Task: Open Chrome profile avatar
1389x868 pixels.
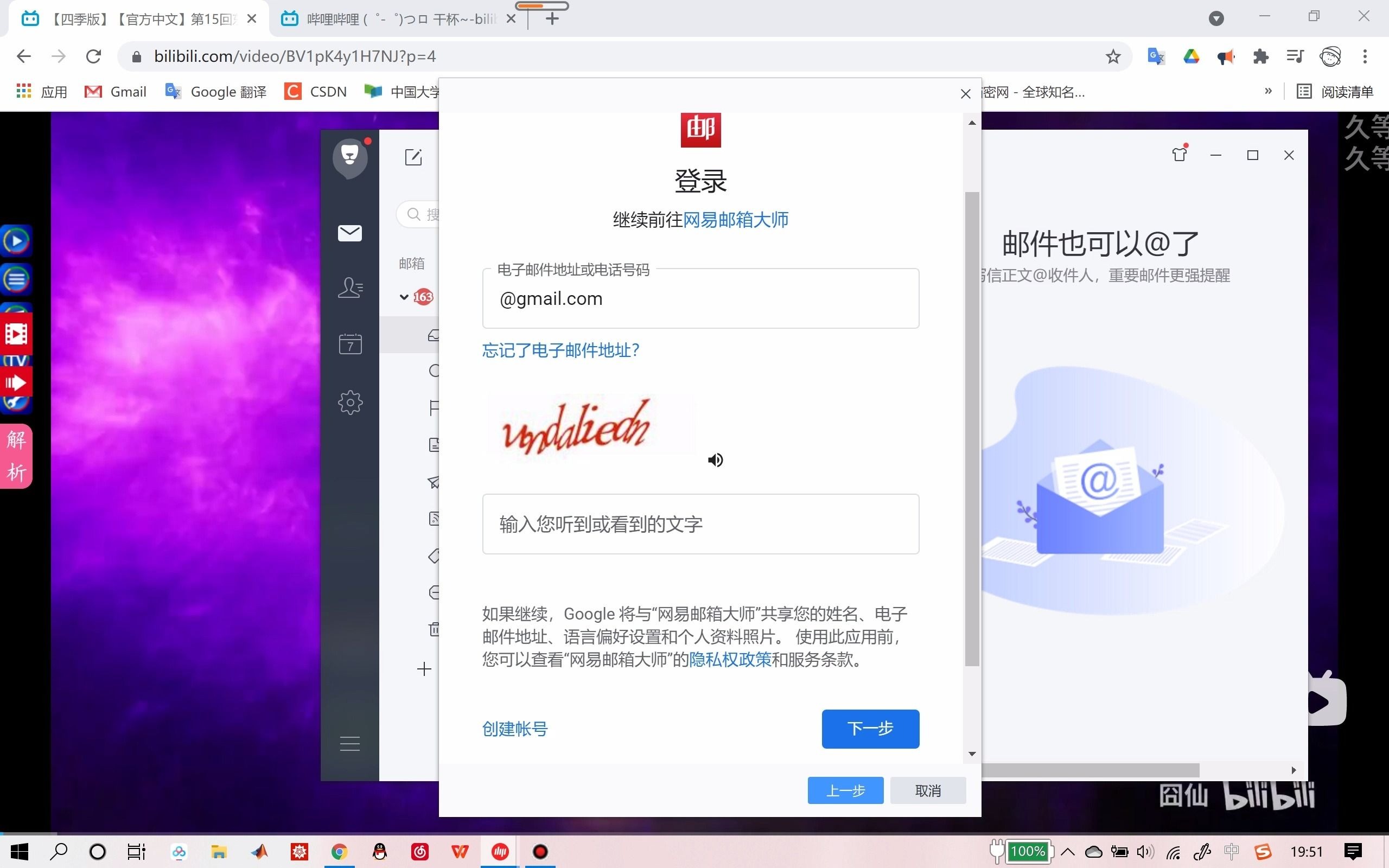Action: [1330, 56]
